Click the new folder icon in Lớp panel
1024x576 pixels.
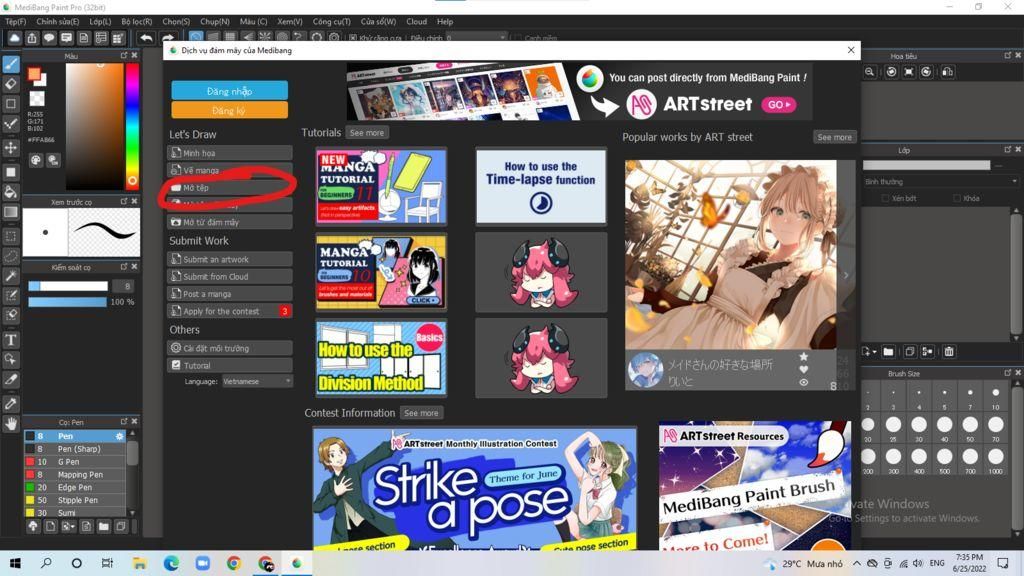(888, 351)
